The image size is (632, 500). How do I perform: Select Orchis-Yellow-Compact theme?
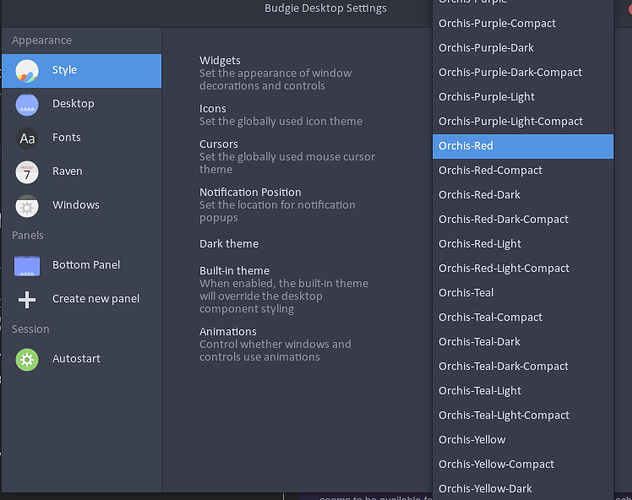[523, 466]
